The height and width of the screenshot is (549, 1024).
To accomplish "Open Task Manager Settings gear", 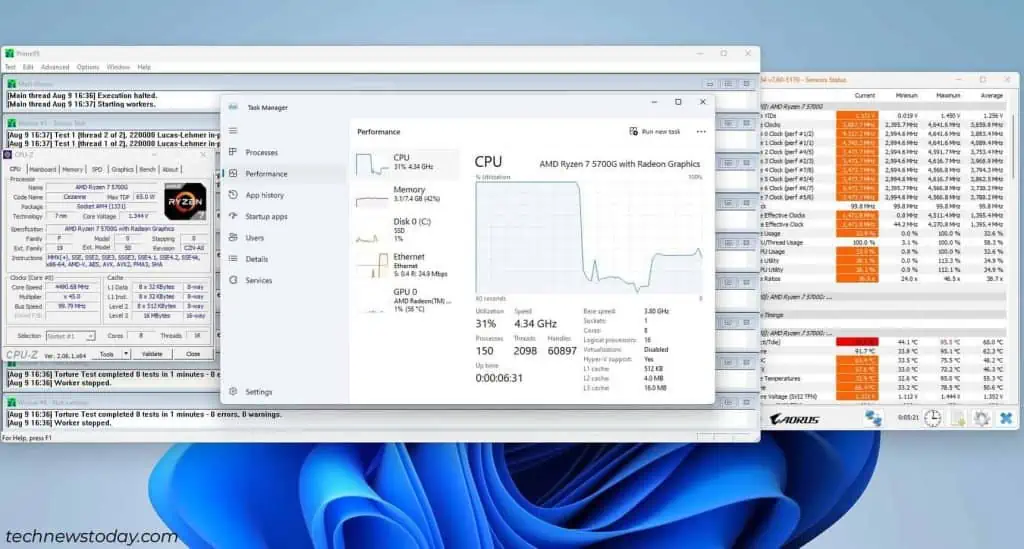I will (258, 392).
